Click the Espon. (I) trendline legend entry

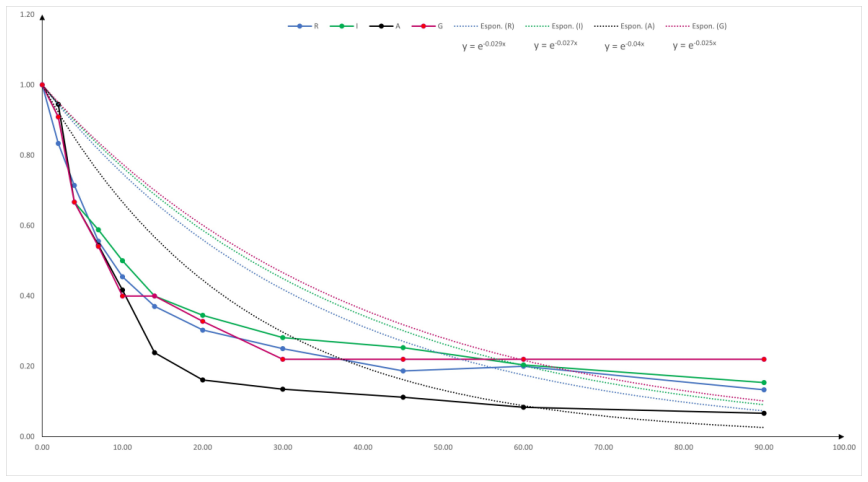click(554, 26)
